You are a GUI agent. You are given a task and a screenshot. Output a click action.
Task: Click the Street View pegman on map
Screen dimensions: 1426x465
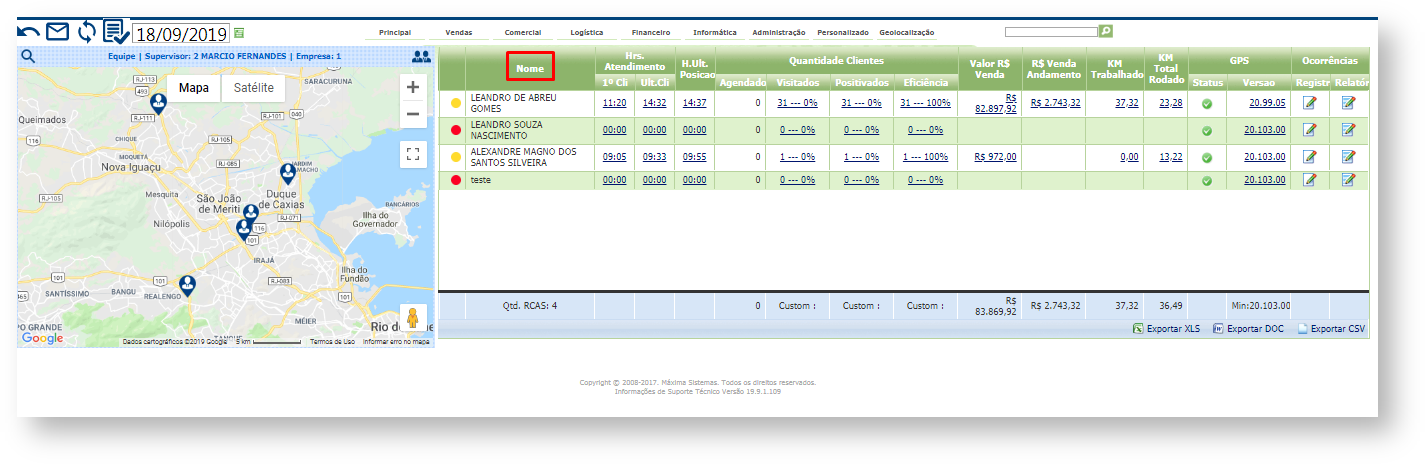click(412, 319)
